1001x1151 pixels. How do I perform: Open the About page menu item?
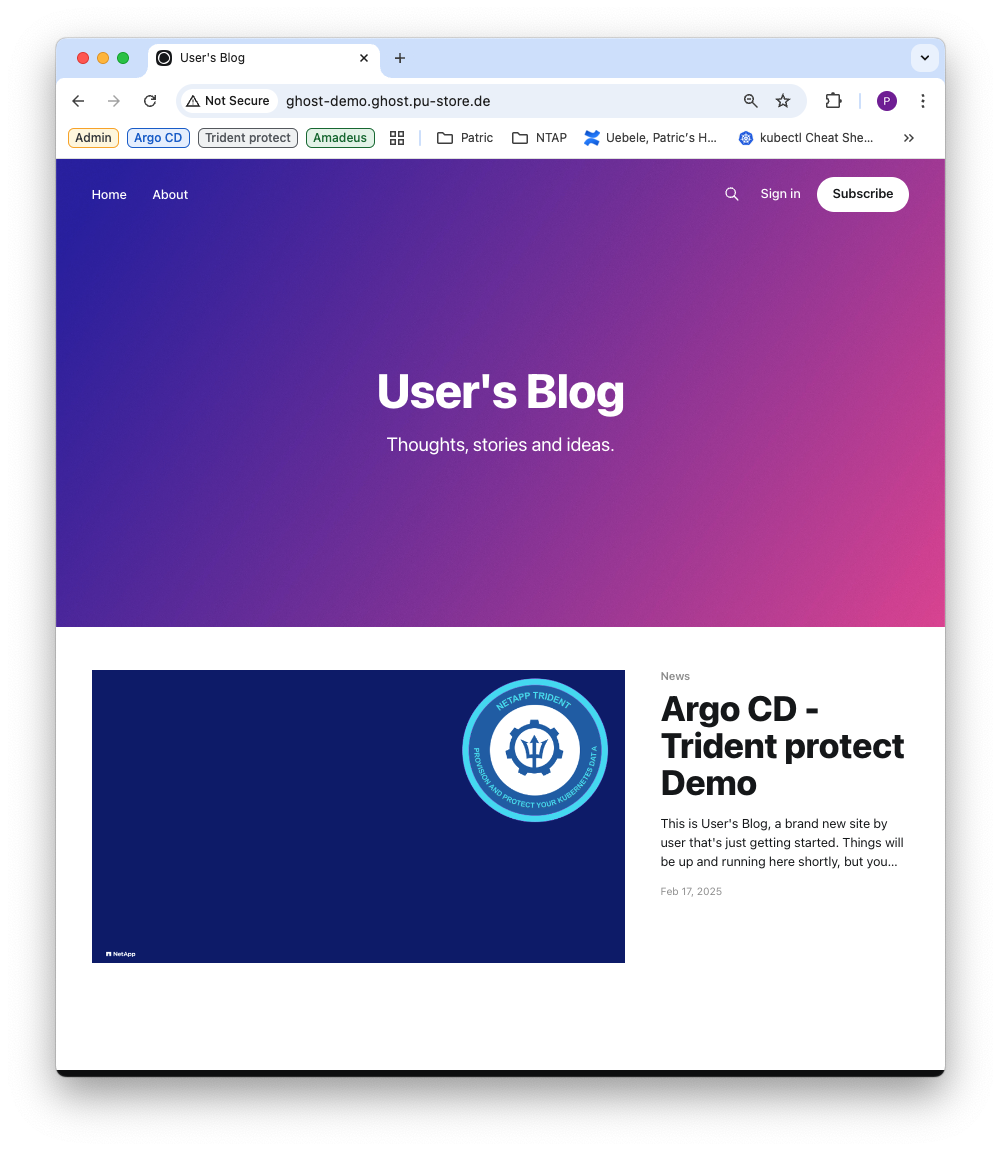(x=170, y=195)
